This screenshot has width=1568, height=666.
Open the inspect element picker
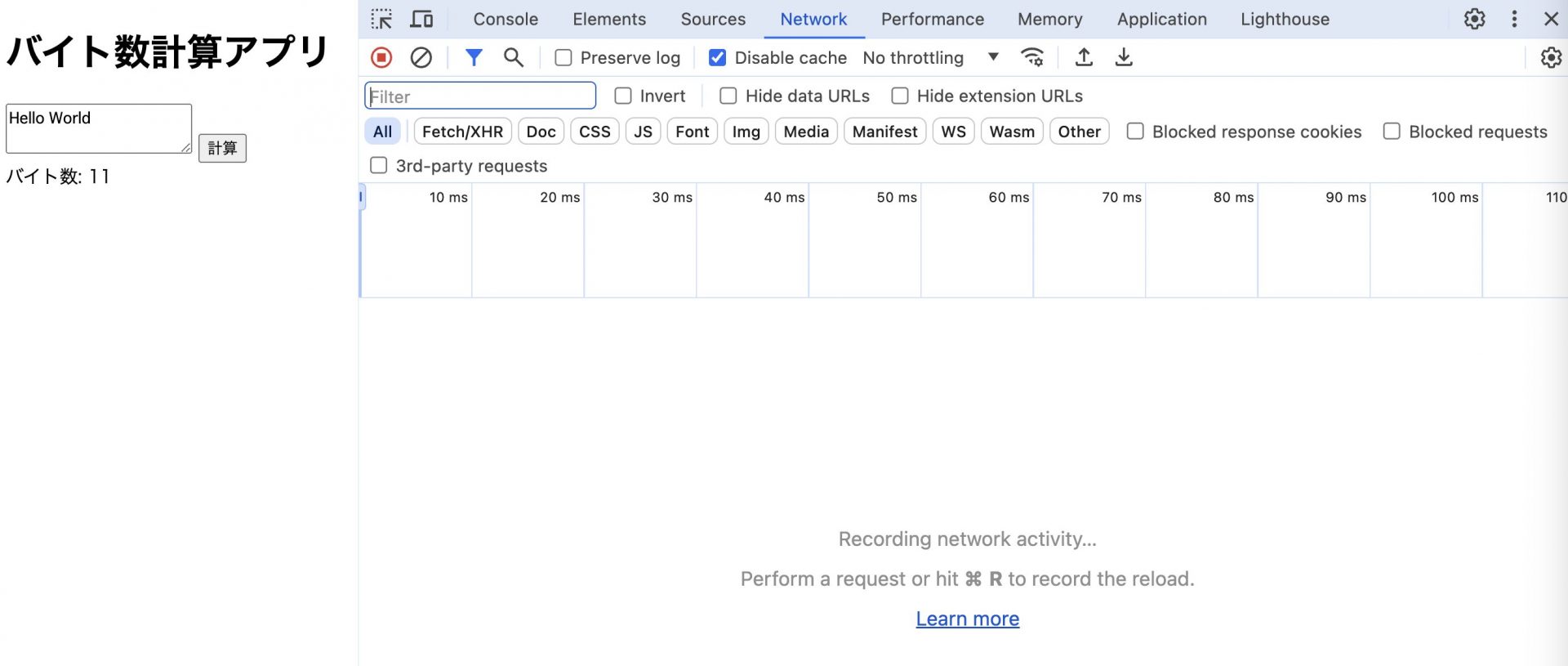tap(381, 19)
